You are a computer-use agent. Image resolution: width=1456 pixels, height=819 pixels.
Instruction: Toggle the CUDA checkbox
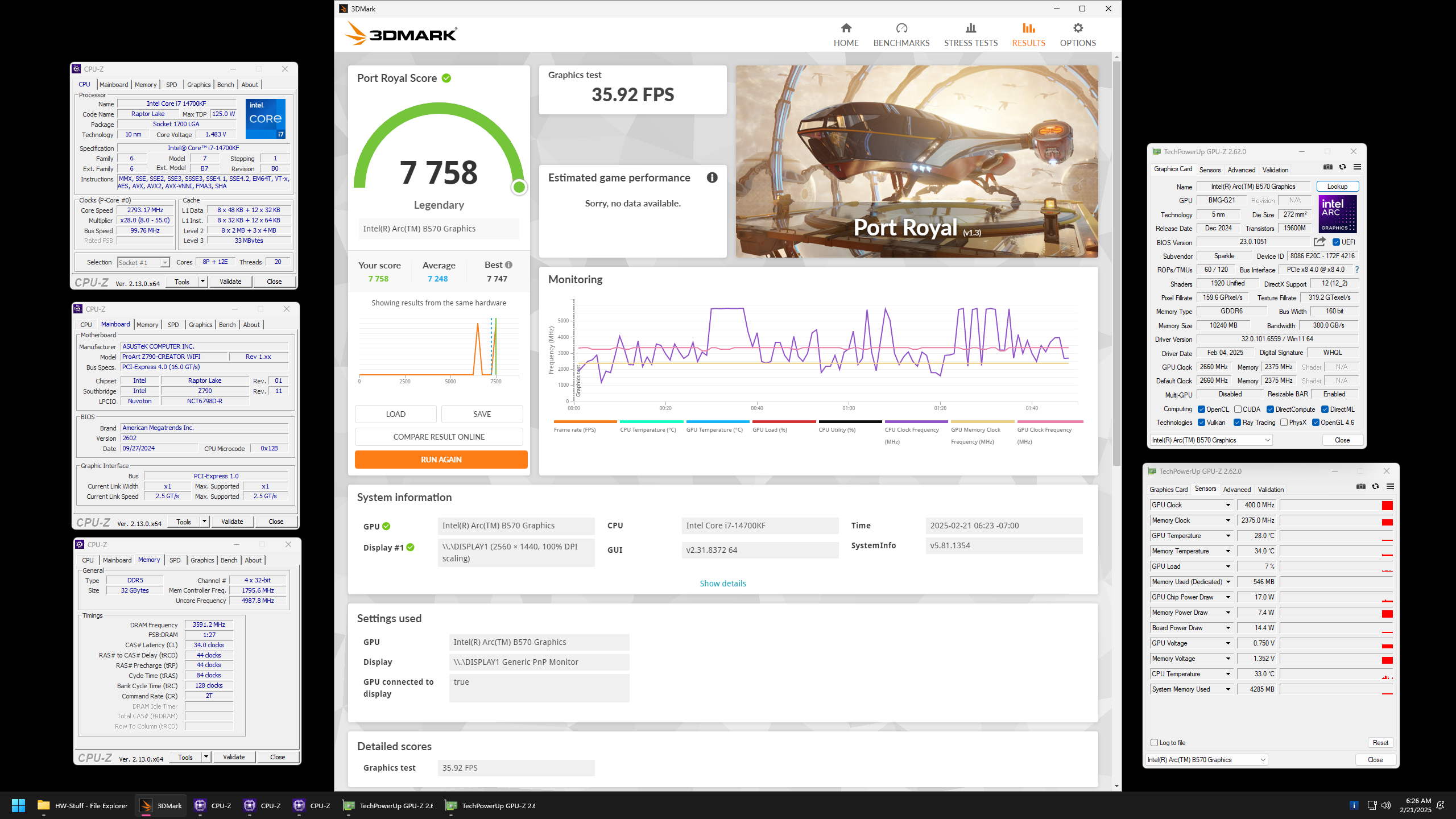tap(1238, 409)
